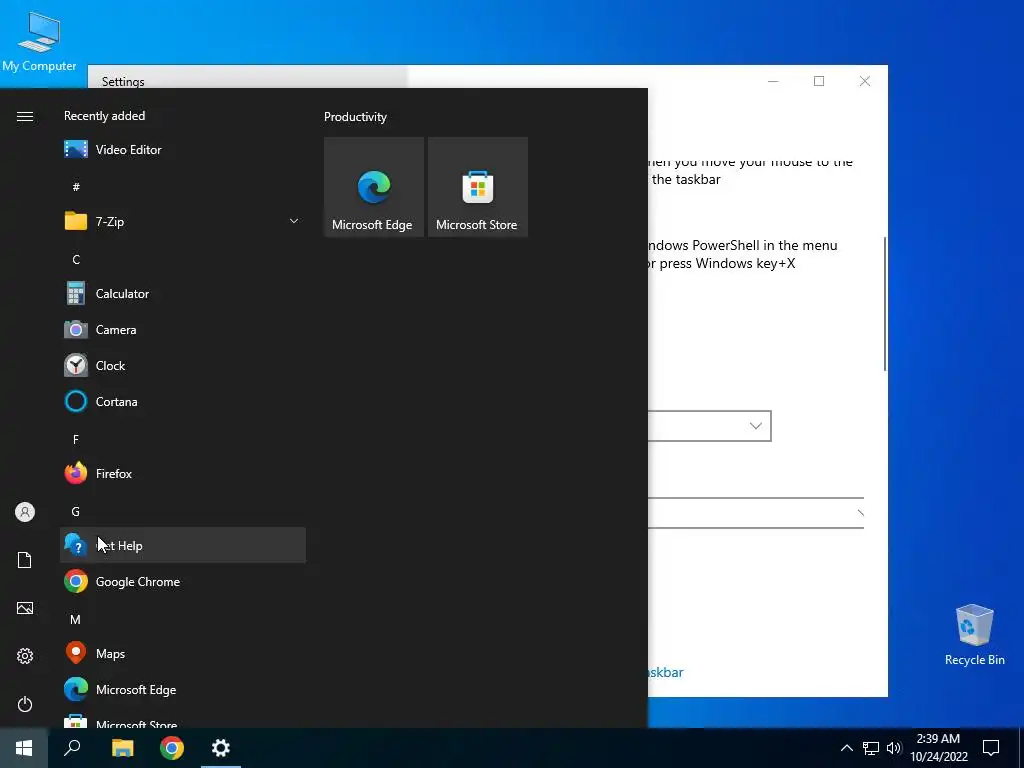Open the notification Action Center
Viewport: 1024px width, 768px height.
point(991,748)
